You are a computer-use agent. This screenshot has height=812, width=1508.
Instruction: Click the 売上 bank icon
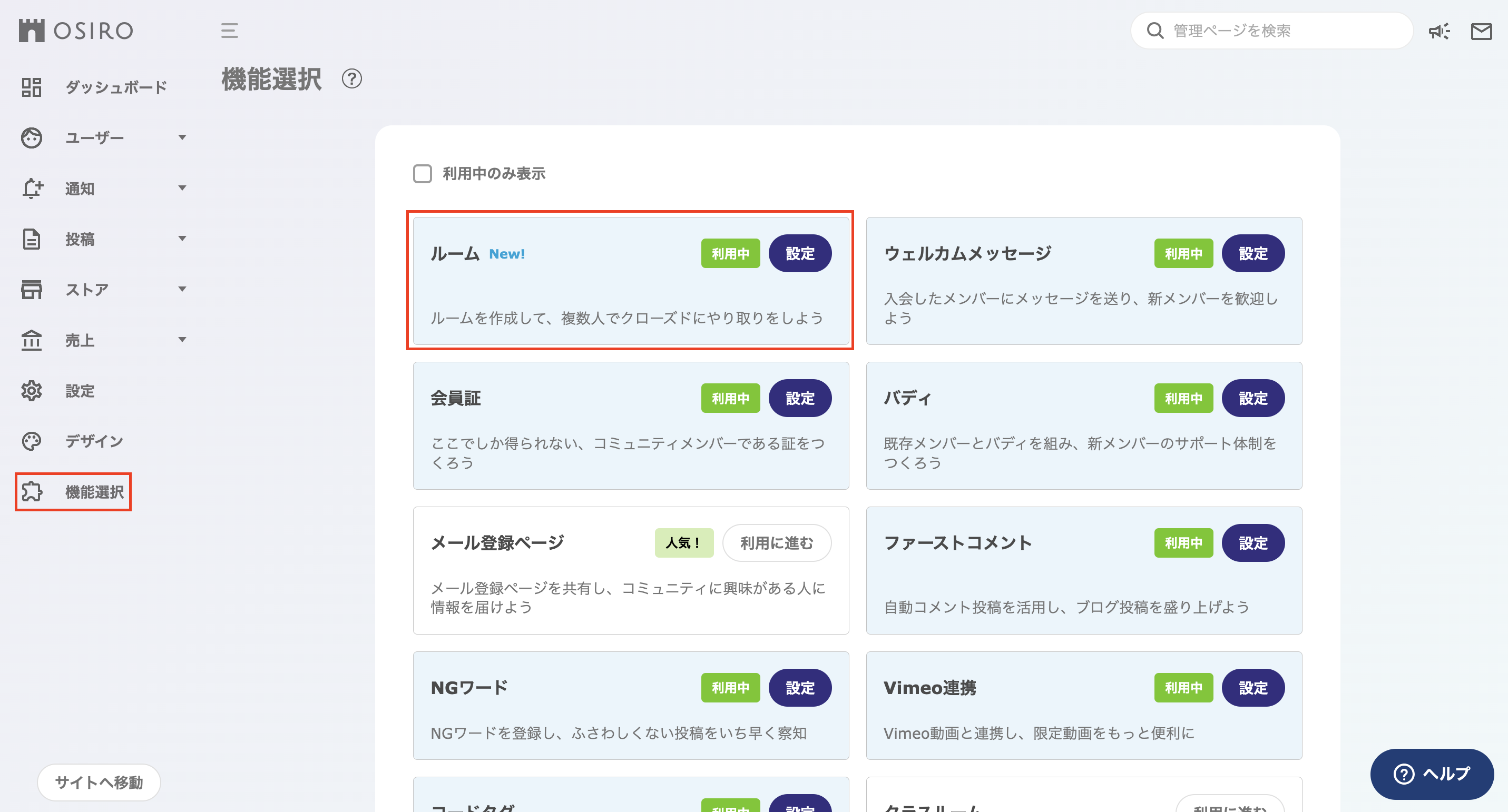(x=32, y=340)
